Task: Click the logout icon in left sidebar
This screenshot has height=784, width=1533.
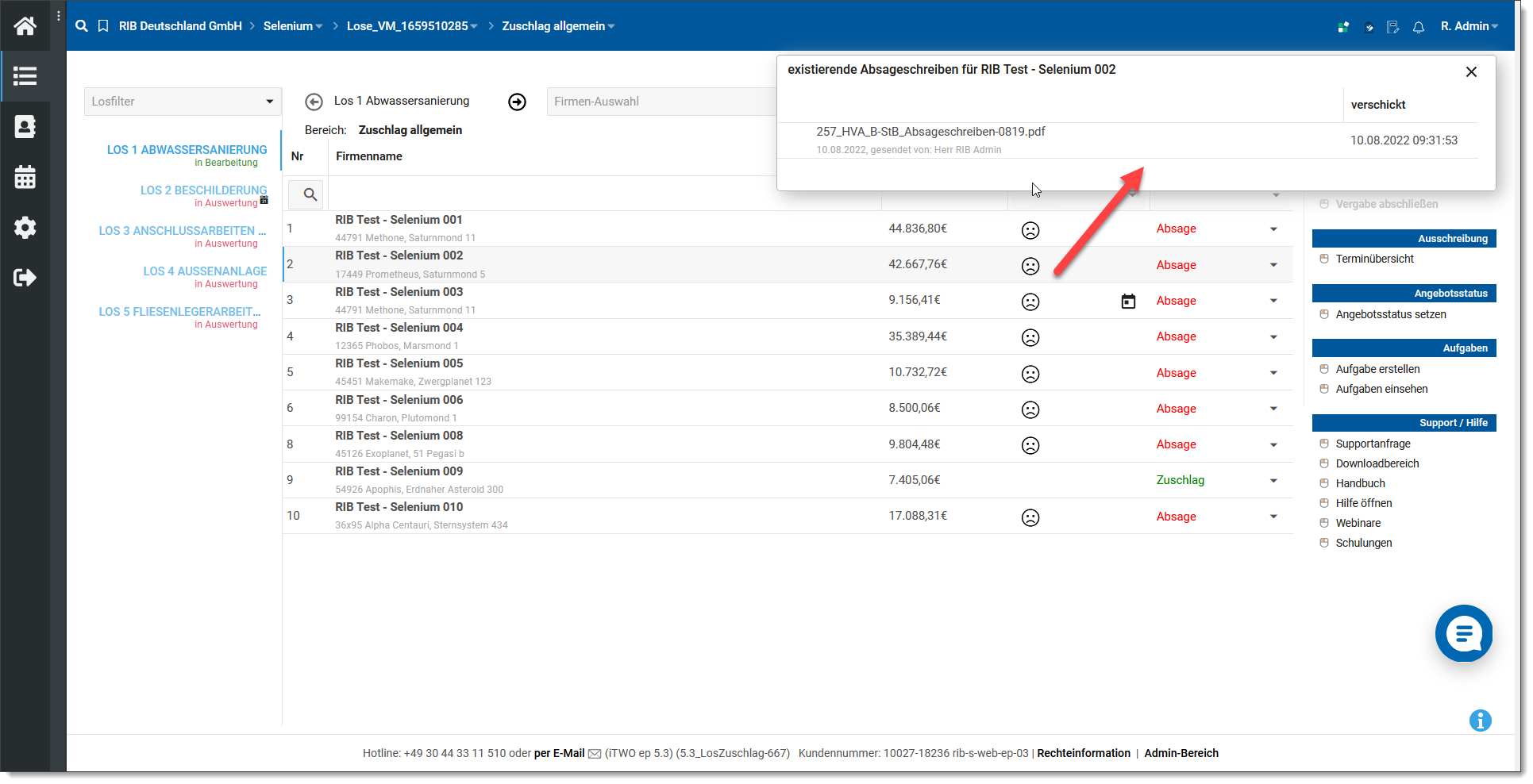Action: coord(25,278)
